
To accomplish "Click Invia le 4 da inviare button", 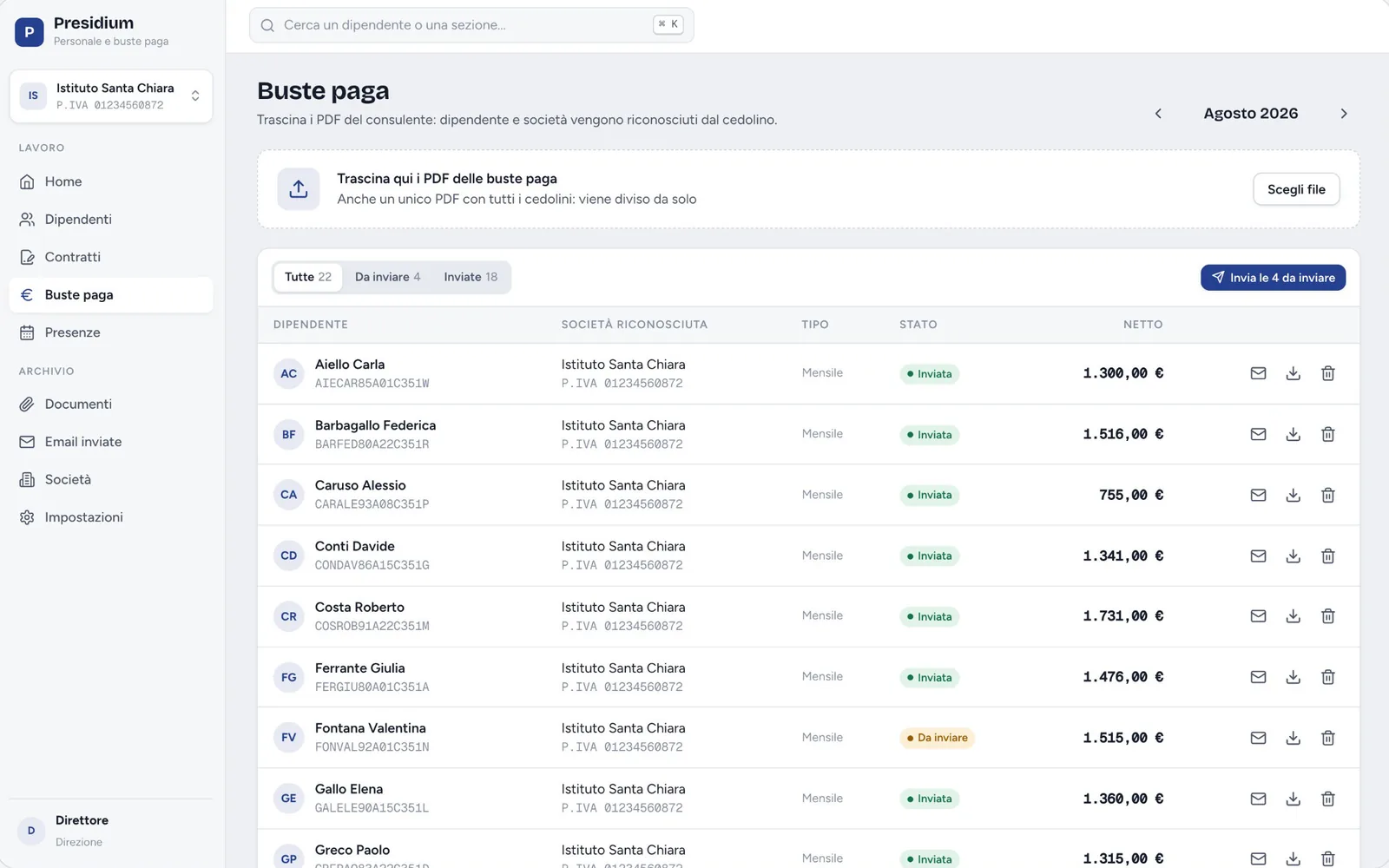I will pyautogui.click(x=1273, y=278).
